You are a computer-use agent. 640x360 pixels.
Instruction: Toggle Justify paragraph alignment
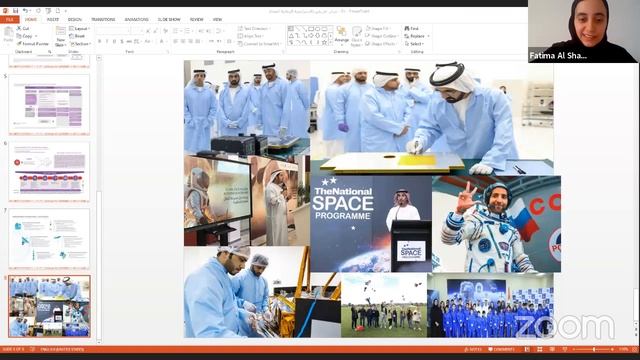click(x=198, y=41)
